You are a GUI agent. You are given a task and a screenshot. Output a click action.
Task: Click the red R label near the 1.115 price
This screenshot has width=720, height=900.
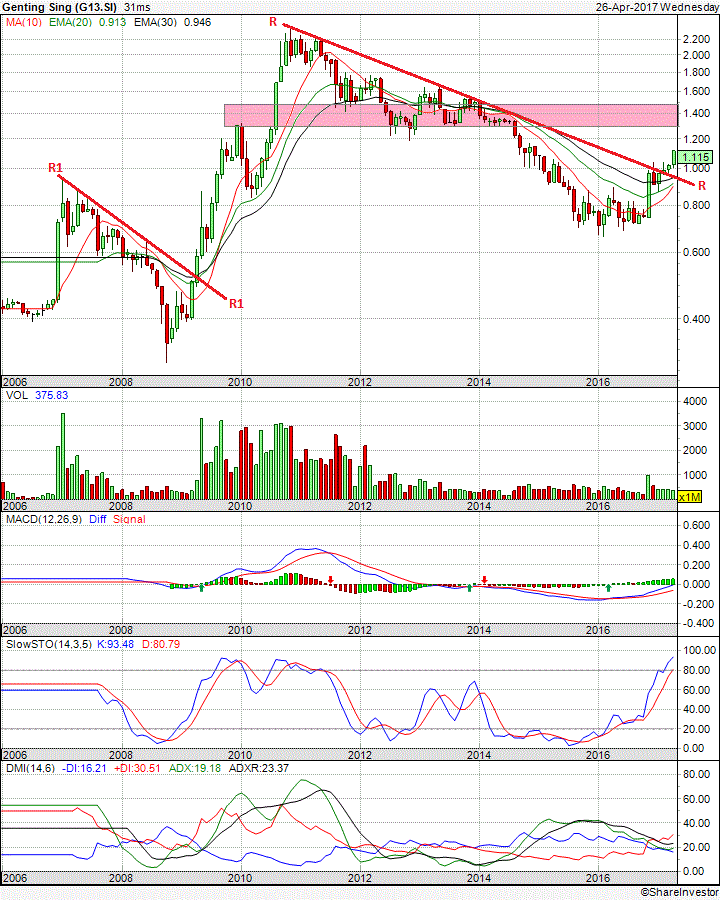click(x=702, y=186)
